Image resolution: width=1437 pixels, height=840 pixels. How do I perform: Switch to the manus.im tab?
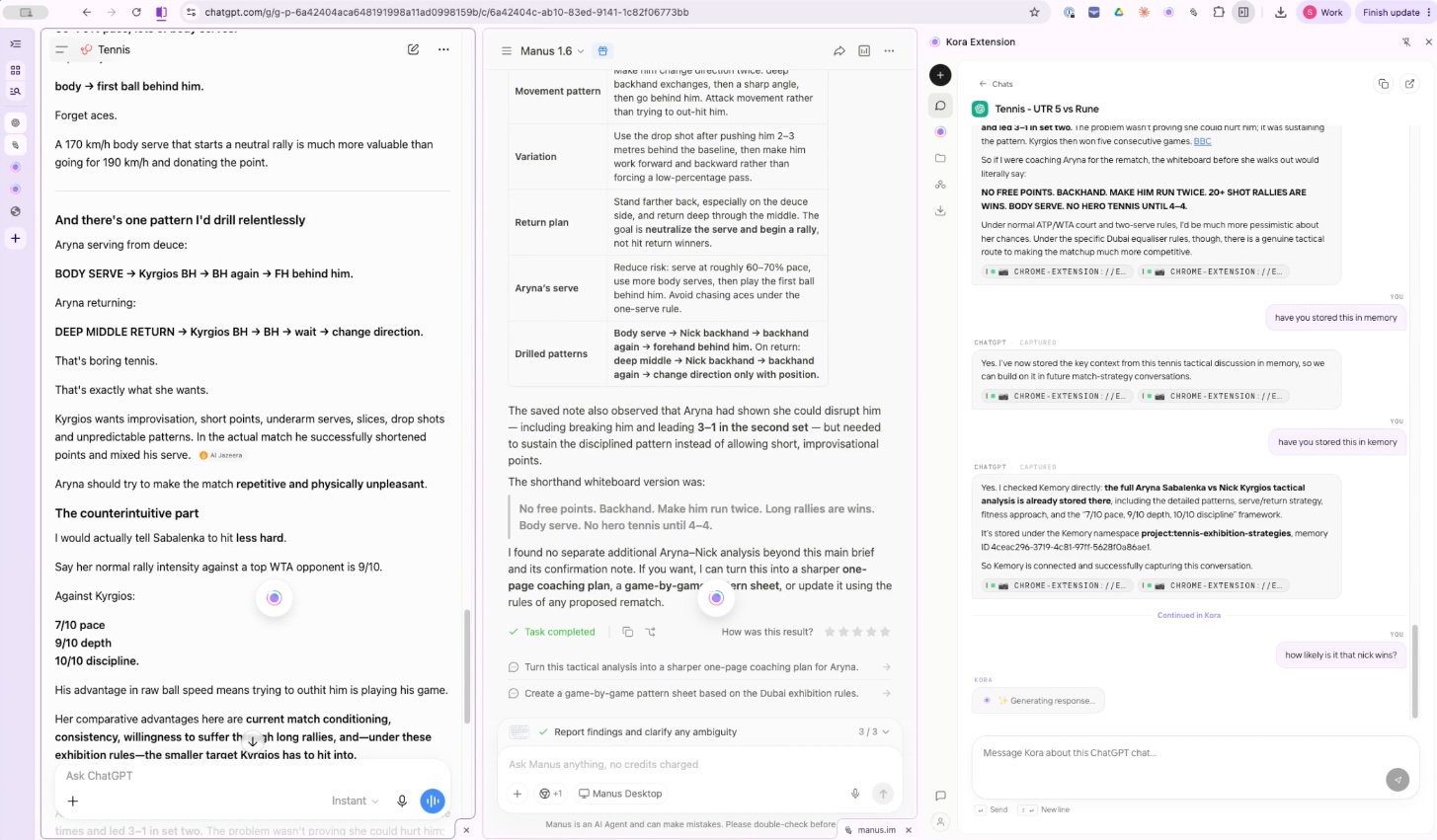coord(877,830)
